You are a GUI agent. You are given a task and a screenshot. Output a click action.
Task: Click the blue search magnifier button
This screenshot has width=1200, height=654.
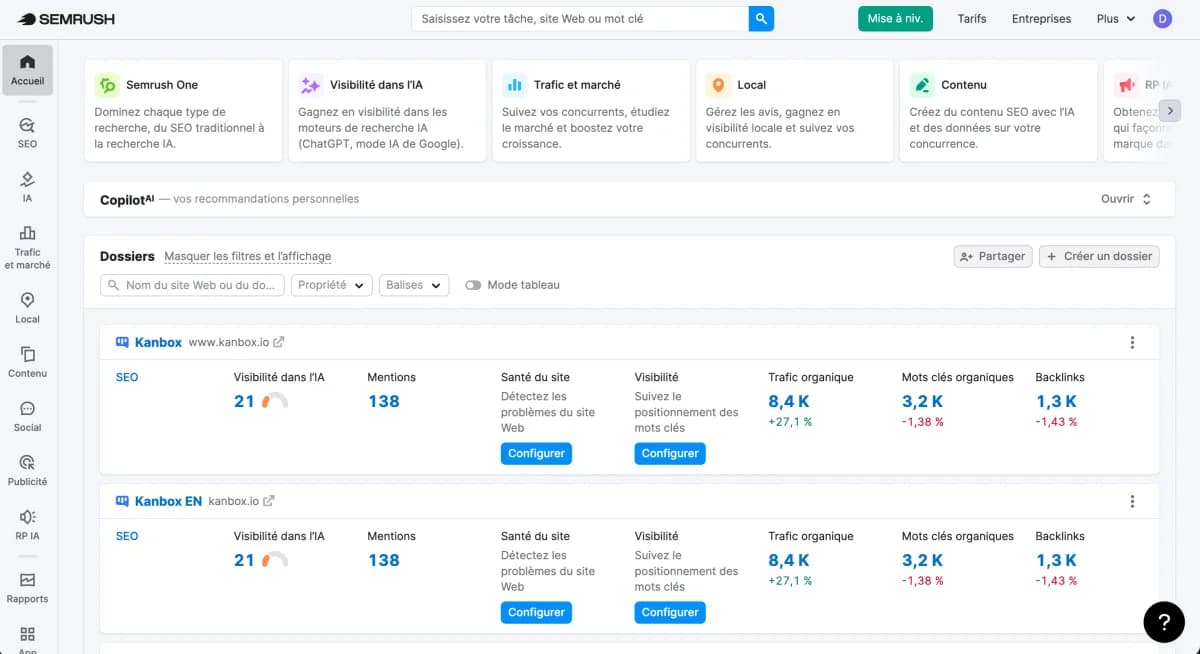tap(761, 18)
